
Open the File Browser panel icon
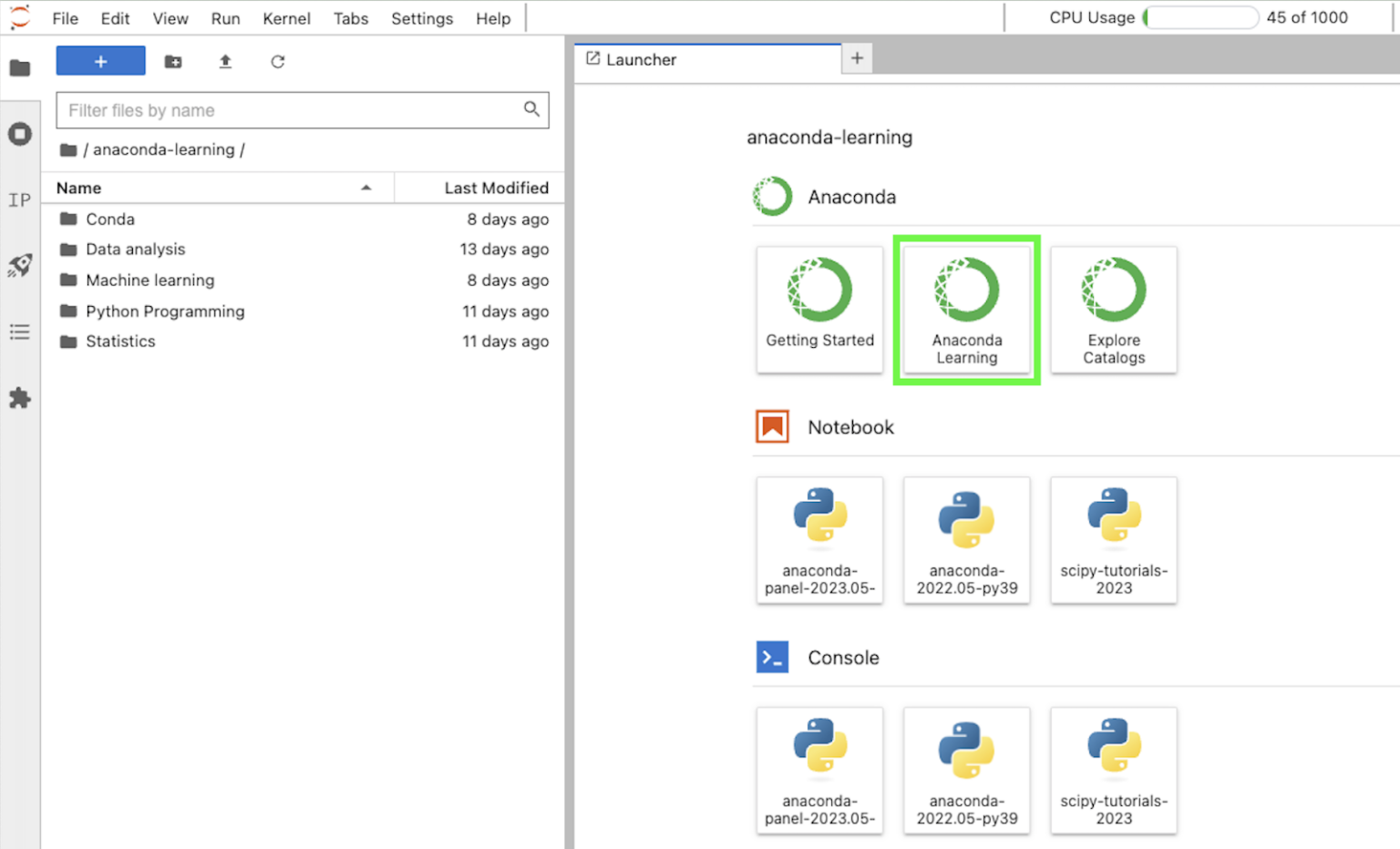[19, 67]
